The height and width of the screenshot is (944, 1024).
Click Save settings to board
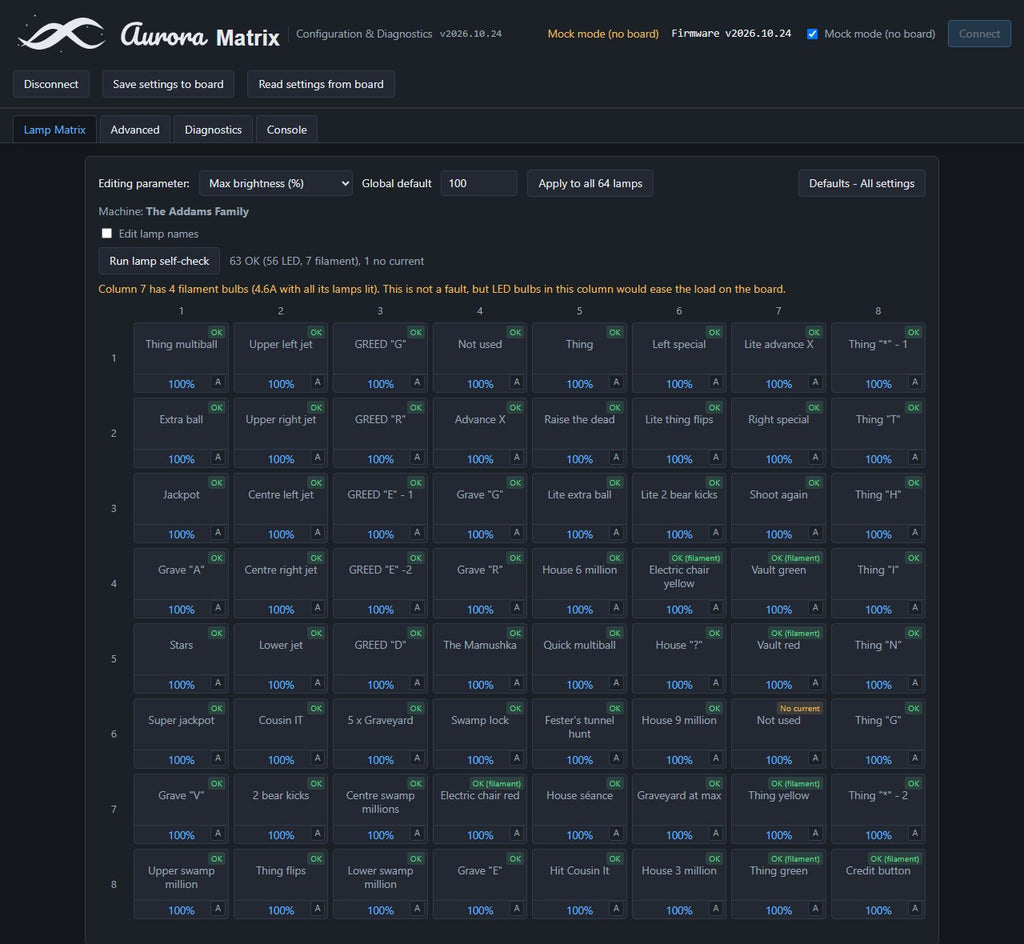pos(168,84)
